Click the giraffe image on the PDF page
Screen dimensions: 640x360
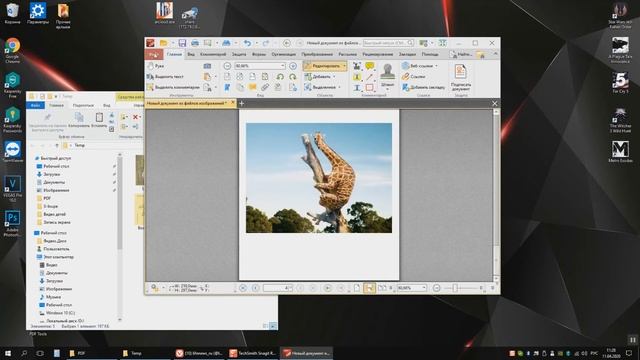tap(319, 178)
